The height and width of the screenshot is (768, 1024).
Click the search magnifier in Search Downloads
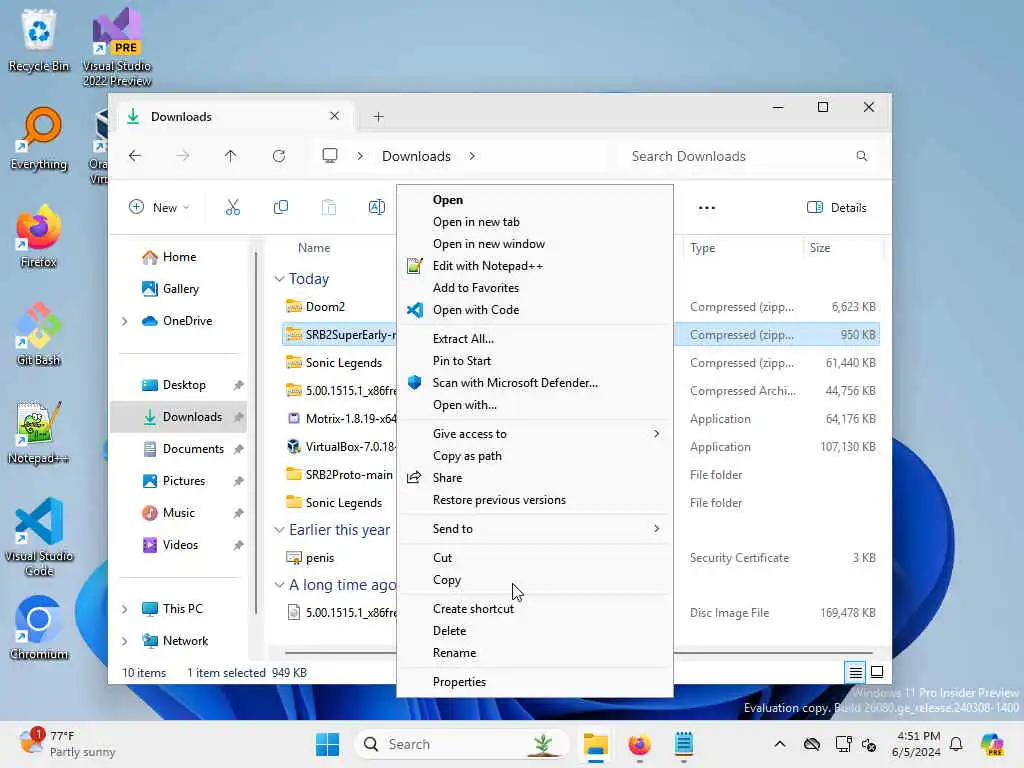[x=861, y=156]
